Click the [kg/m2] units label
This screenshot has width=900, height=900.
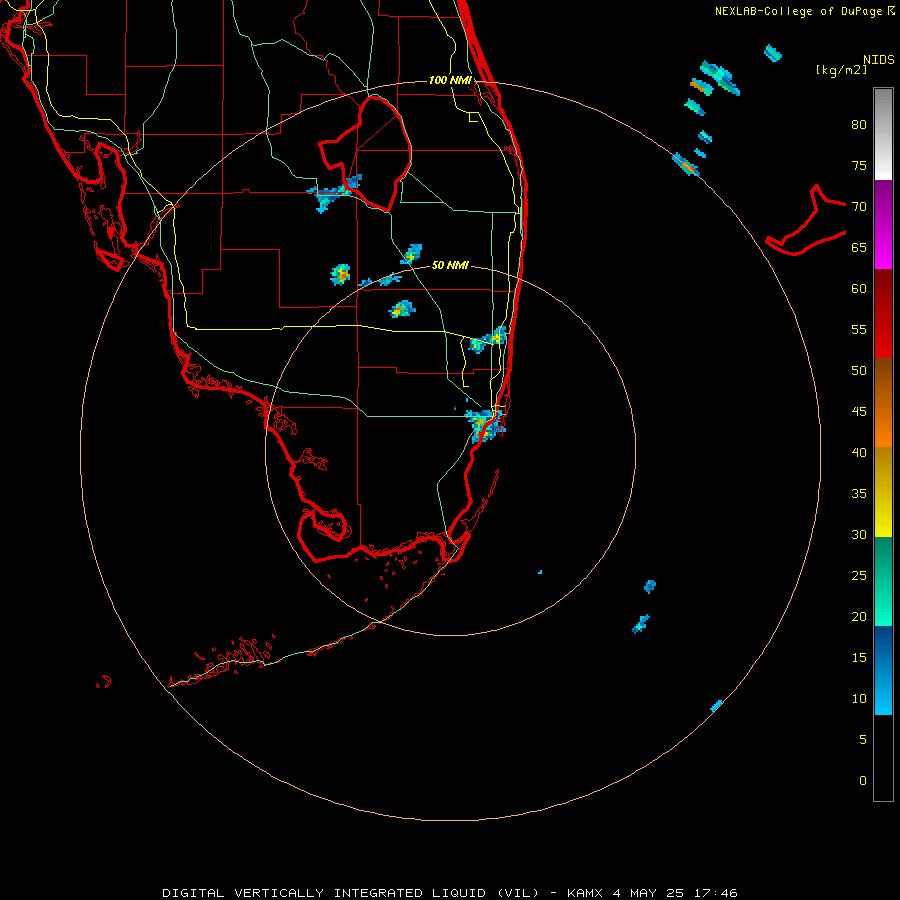click(841, 70)
